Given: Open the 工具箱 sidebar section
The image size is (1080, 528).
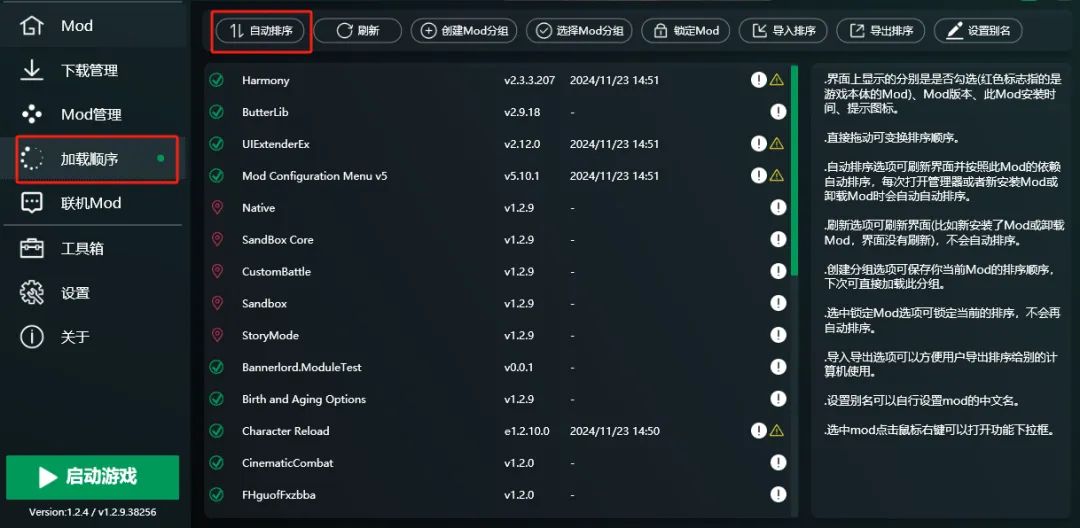Looking at the screenshot, I should [82, 248].
